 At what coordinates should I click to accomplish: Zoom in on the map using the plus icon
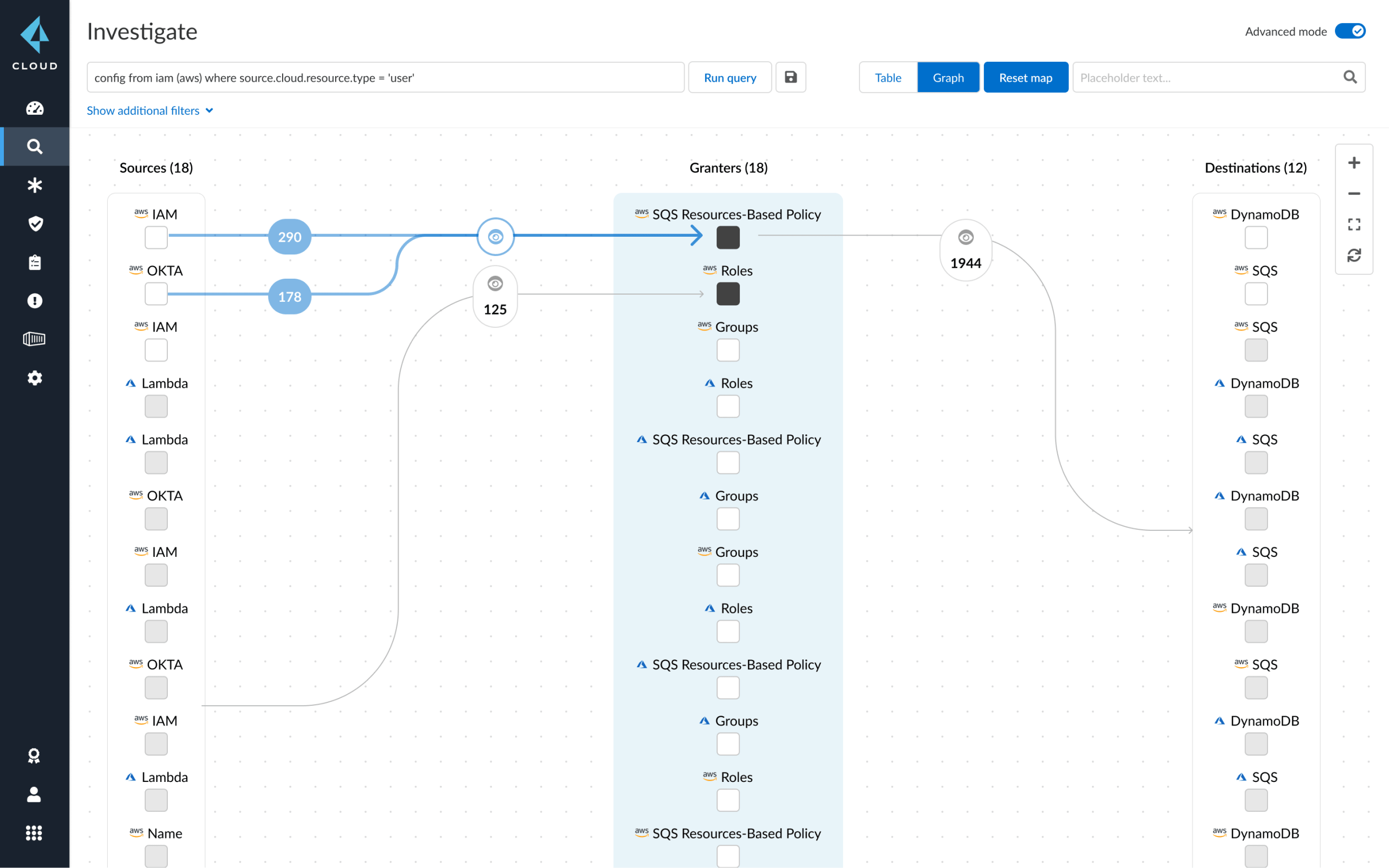[x=1354, y=162]
